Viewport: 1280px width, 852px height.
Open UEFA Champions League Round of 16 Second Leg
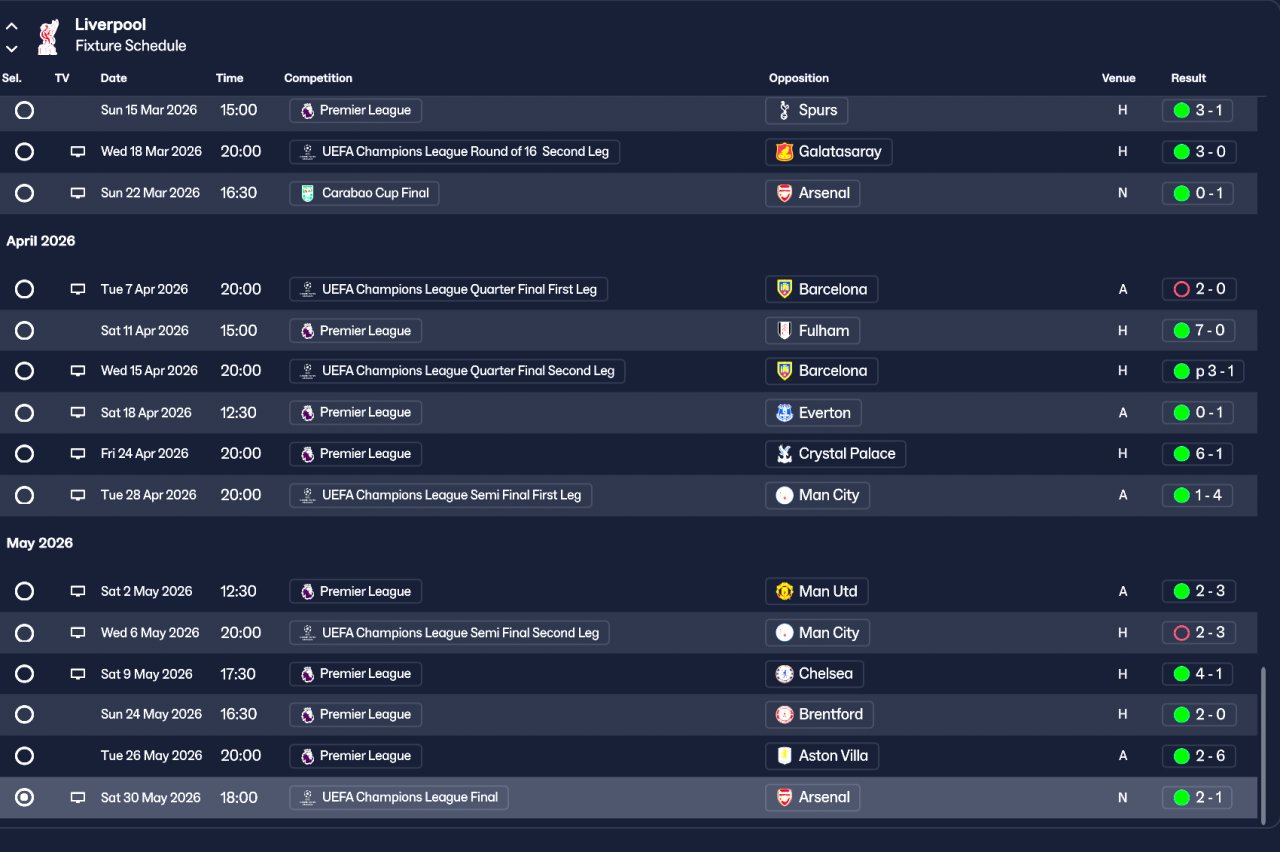pos(455,152)
